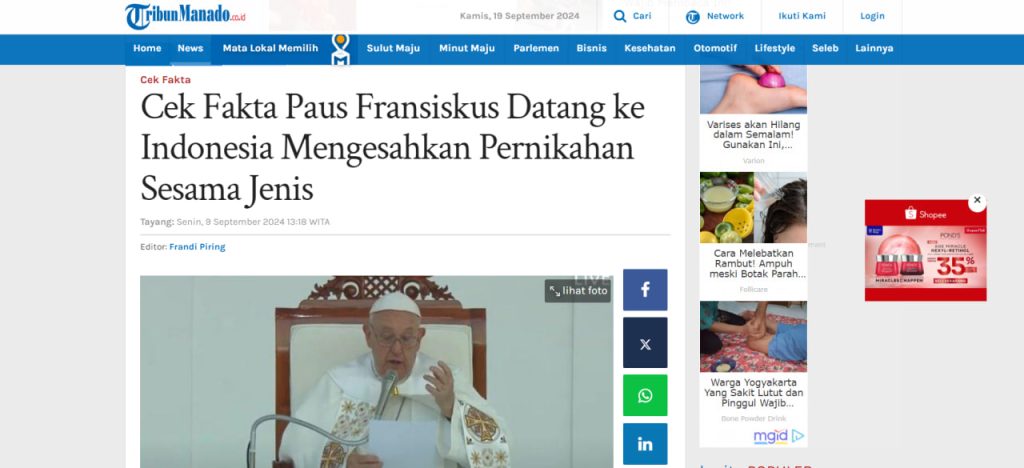1024x468 pixels.
Task: Open Varises akan Hilang ad thumbnail
Action: (753, 89)
